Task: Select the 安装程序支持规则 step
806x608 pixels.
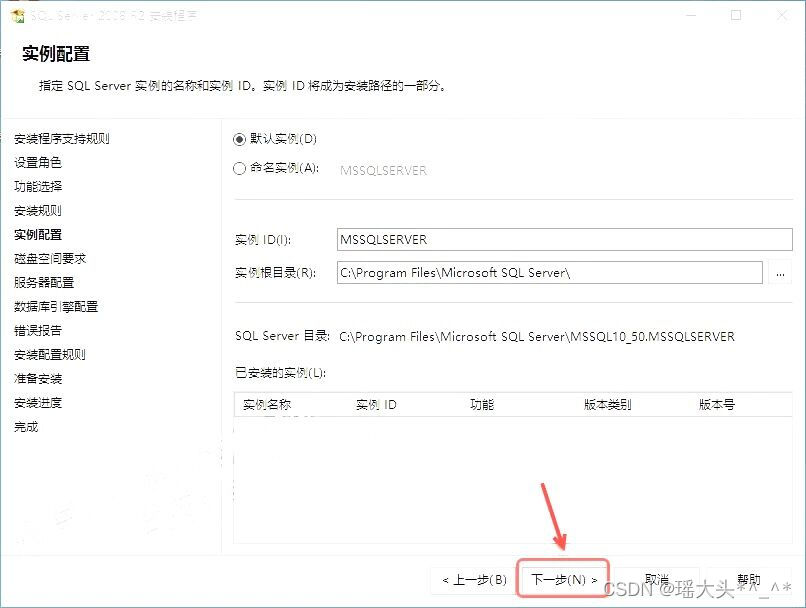Action: pyautogui.click(x=62, y=139)
